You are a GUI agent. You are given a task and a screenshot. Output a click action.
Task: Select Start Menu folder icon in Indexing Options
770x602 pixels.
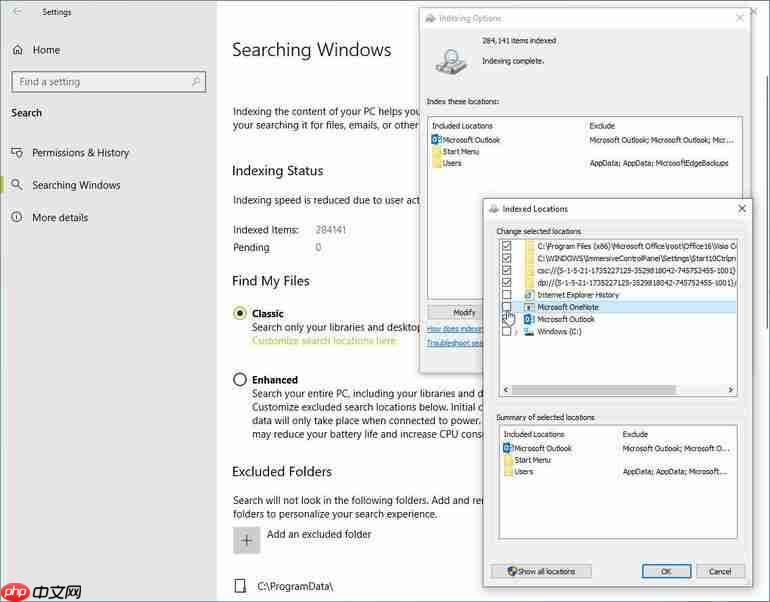point(436,152)
